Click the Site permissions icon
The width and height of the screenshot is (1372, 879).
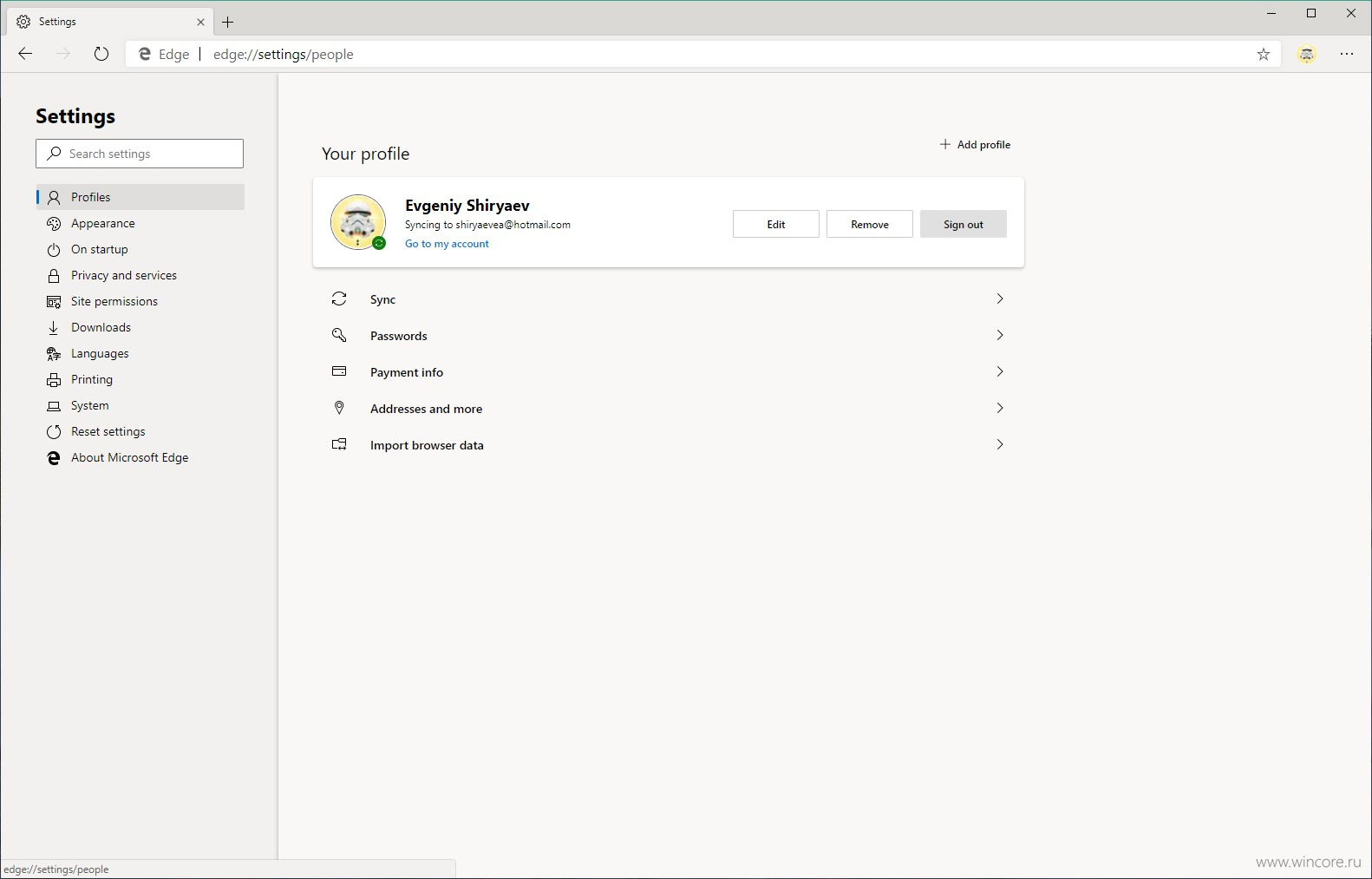pos(54,301)
